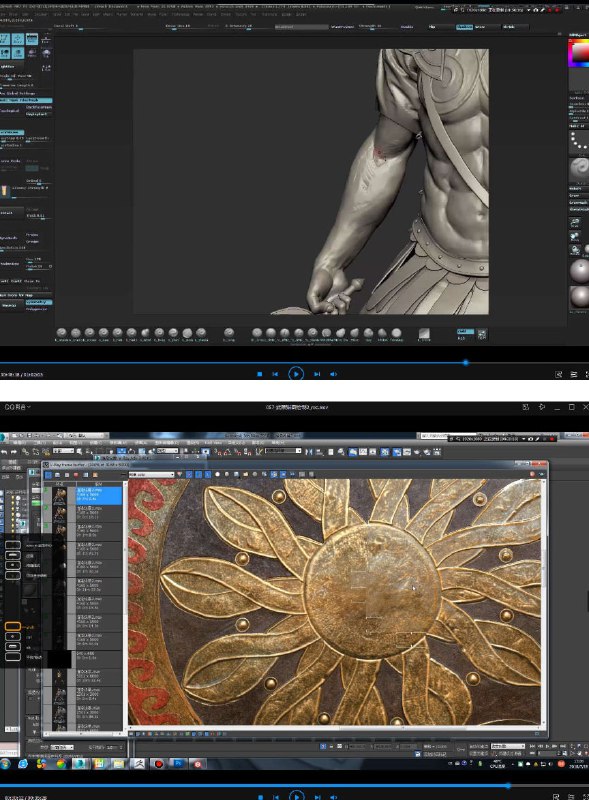Open Photoshop from the Windows taskbar

coord(178,764)
